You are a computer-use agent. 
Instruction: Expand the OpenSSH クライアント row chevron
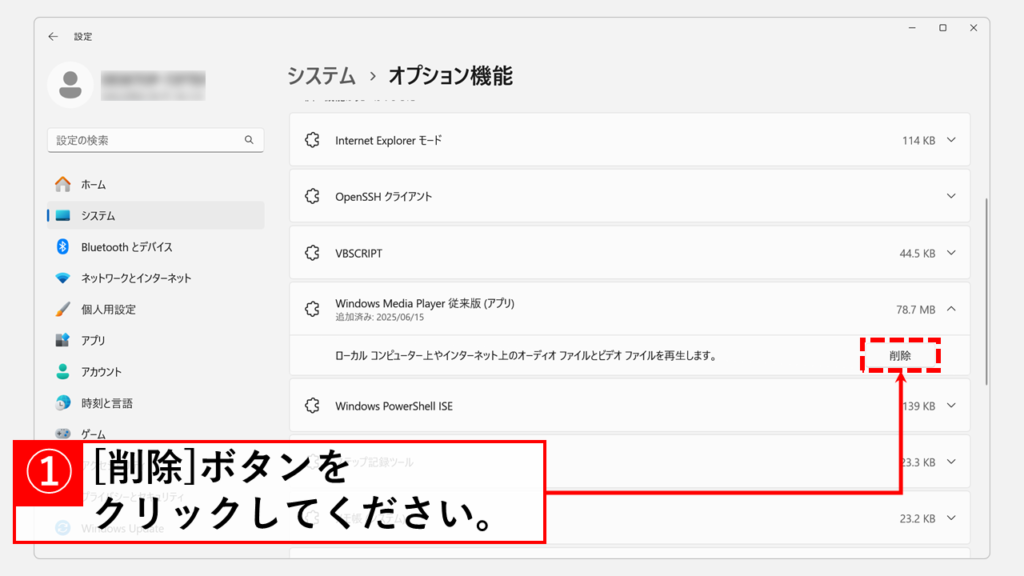951,196
